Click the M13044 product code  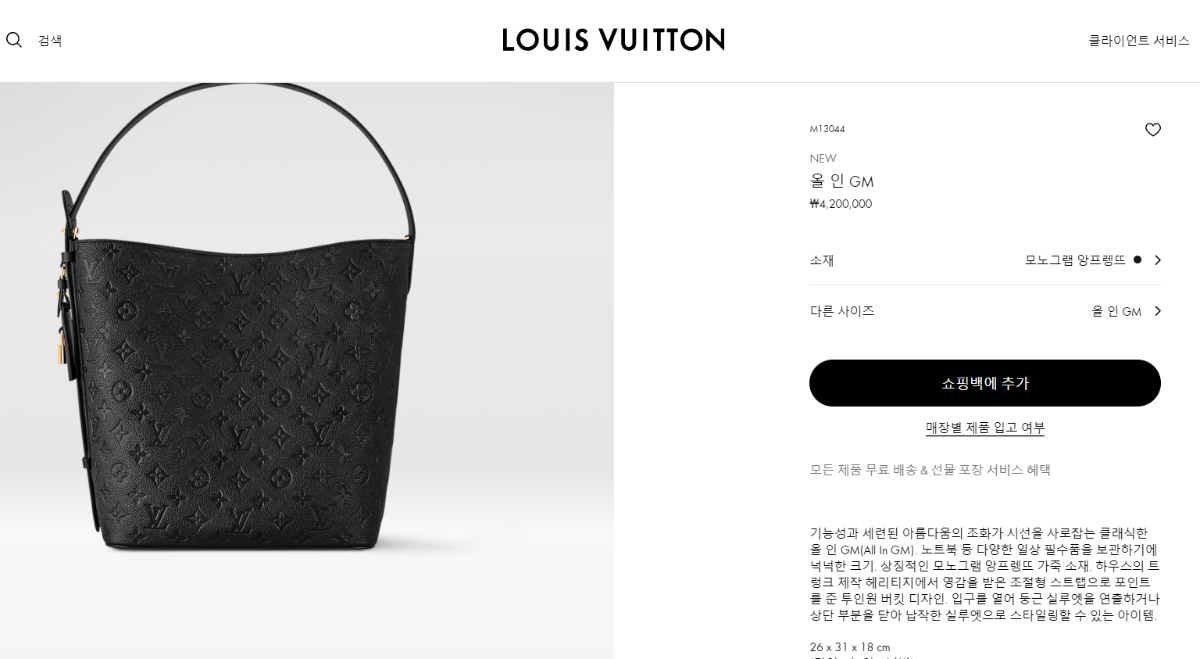point(827,129)
